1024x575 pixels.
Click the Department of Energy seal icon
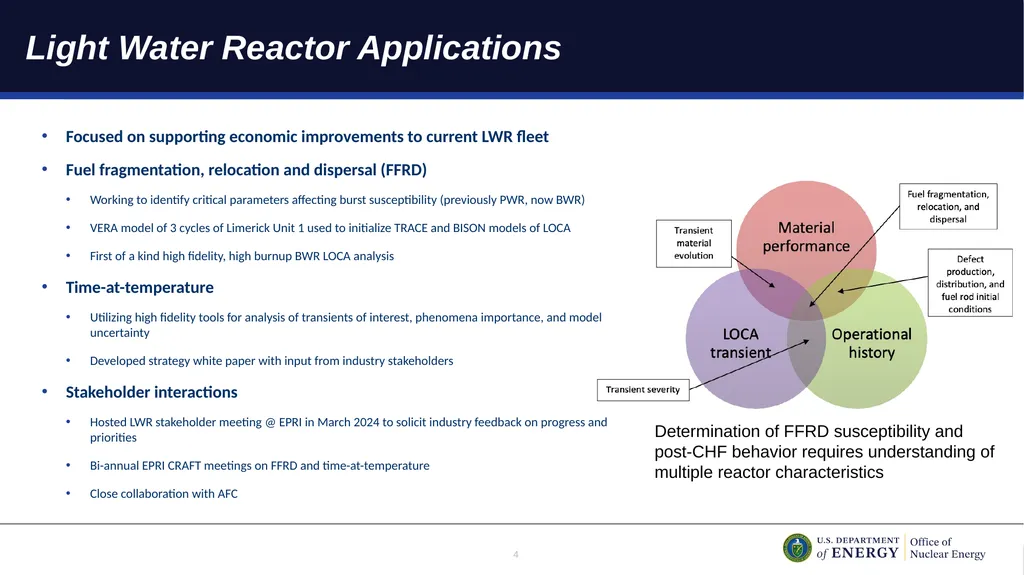797,548
